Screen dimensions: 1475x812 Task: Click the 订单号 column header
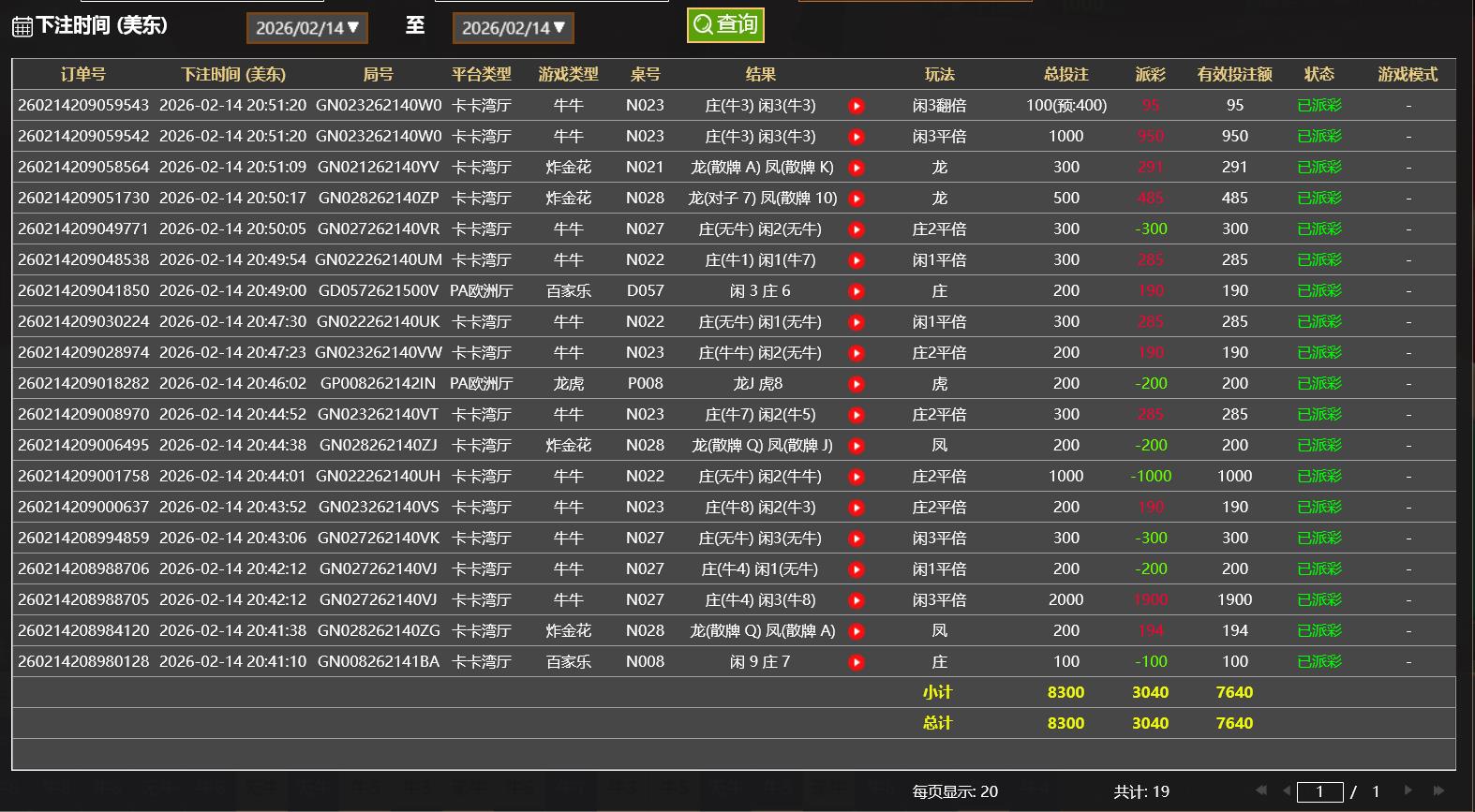coord(83,75)
